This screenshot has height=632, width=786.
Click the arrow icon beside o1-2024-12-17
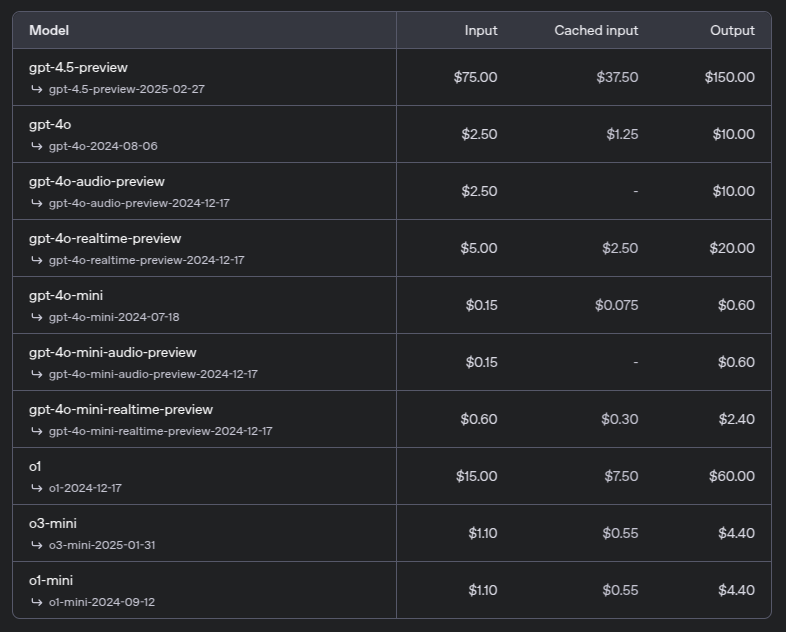(37, 489)
